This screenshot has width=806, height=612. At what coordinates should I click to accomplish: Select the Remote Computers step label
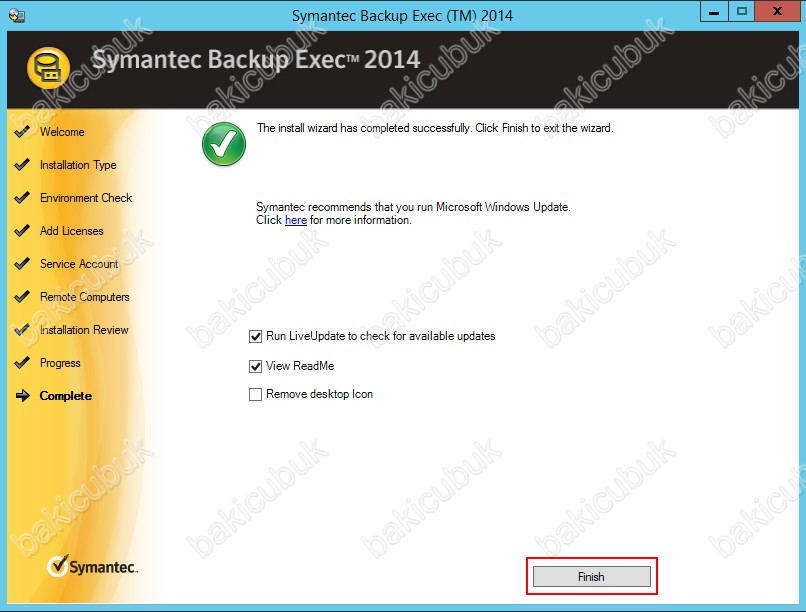coord(85,297)
